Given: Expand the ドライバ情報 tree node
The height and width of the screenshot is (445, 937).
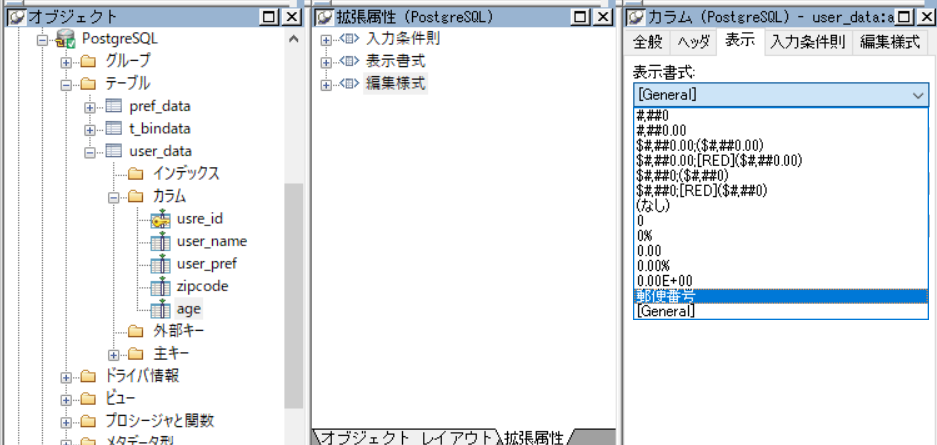Looking at the screenshot, I should (x=66, y=378).
